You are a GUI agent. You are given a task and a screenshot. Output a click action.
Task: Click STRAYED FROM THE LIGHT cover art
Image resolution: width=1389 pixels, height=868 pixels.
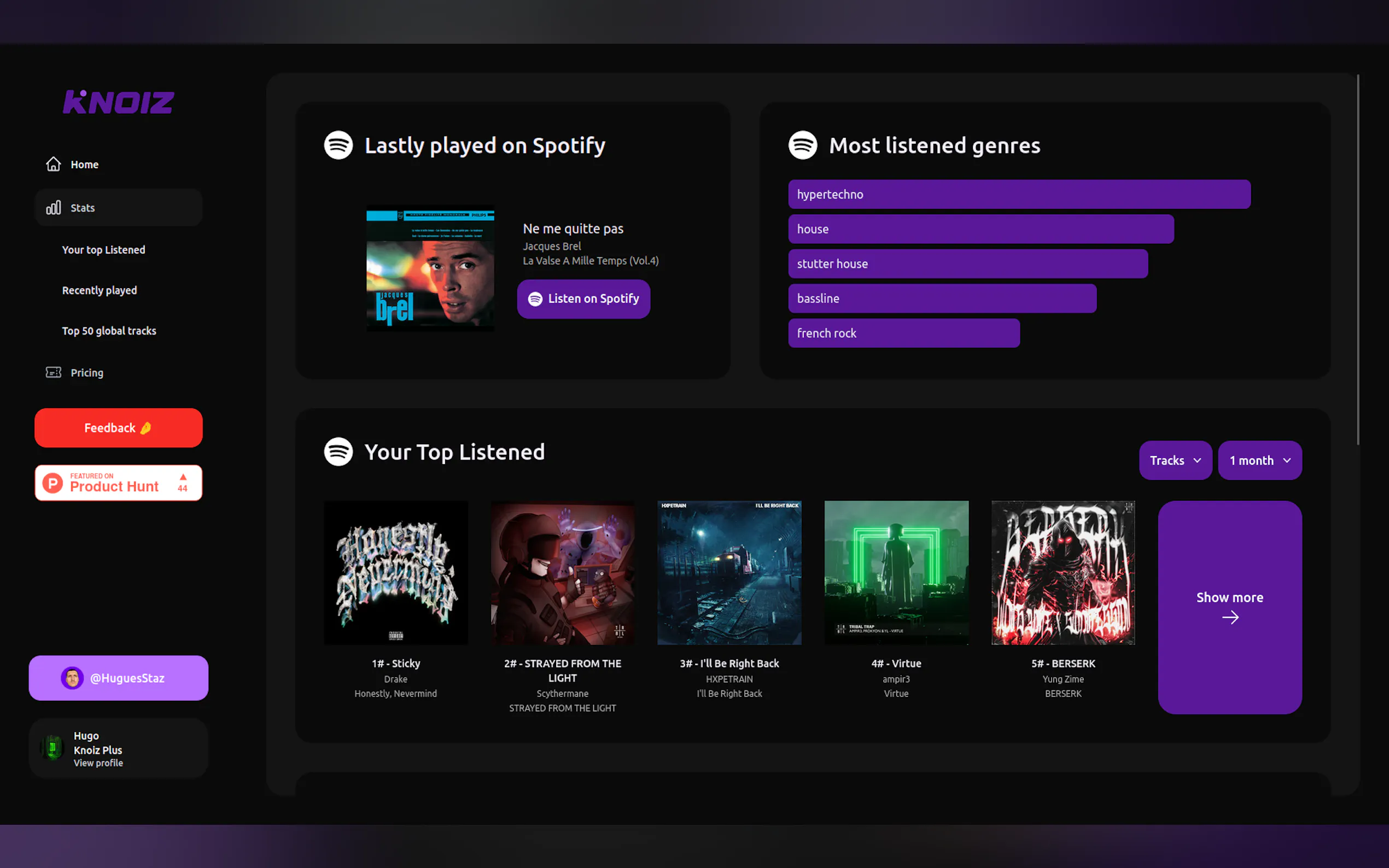click(563, 572)
